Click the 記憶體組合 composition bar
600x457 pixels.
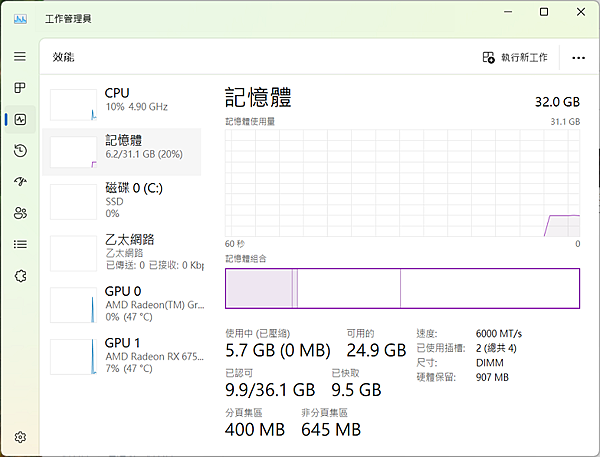(402, 288)
